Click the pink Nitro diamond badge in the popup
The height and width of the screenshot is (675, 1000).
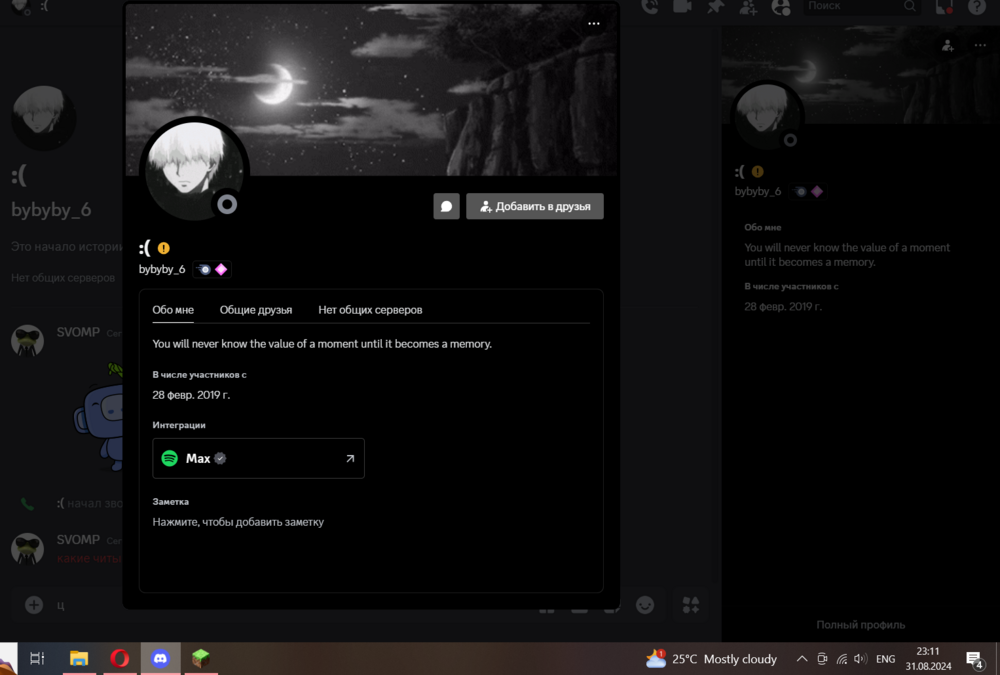221,269
